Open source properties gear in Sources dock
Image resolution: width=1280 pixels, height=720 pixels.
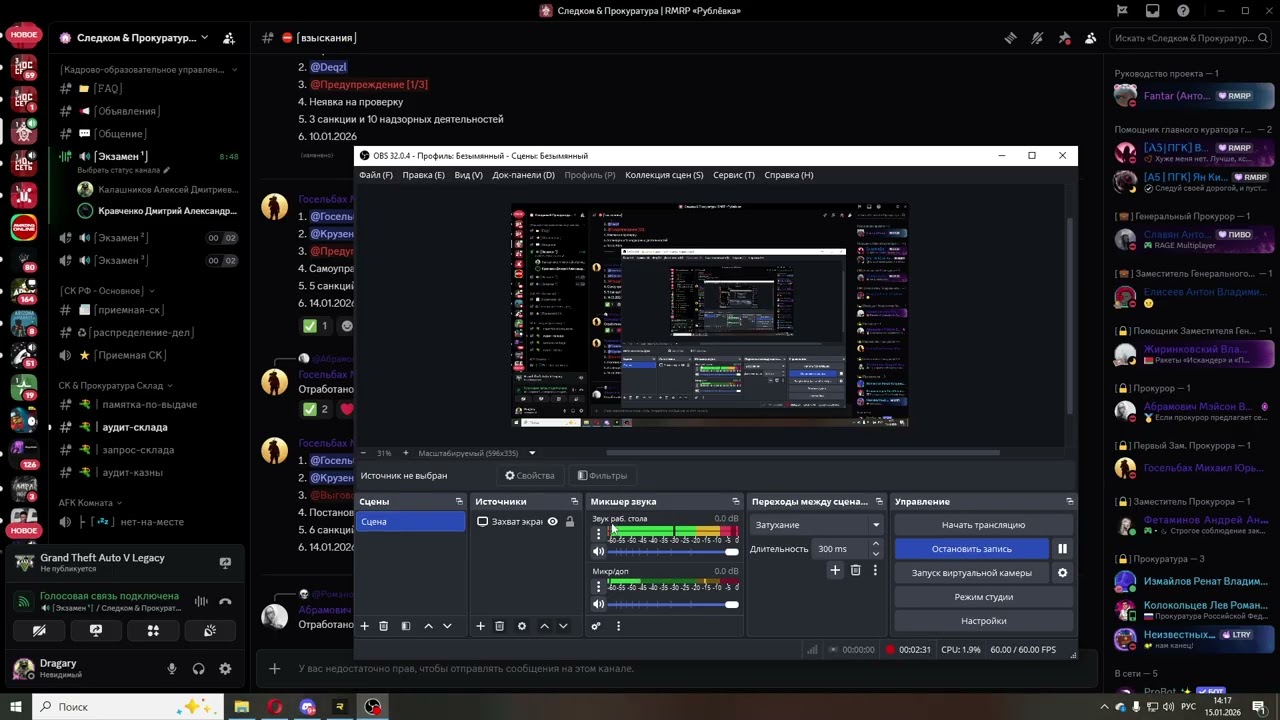pos(522,626)
